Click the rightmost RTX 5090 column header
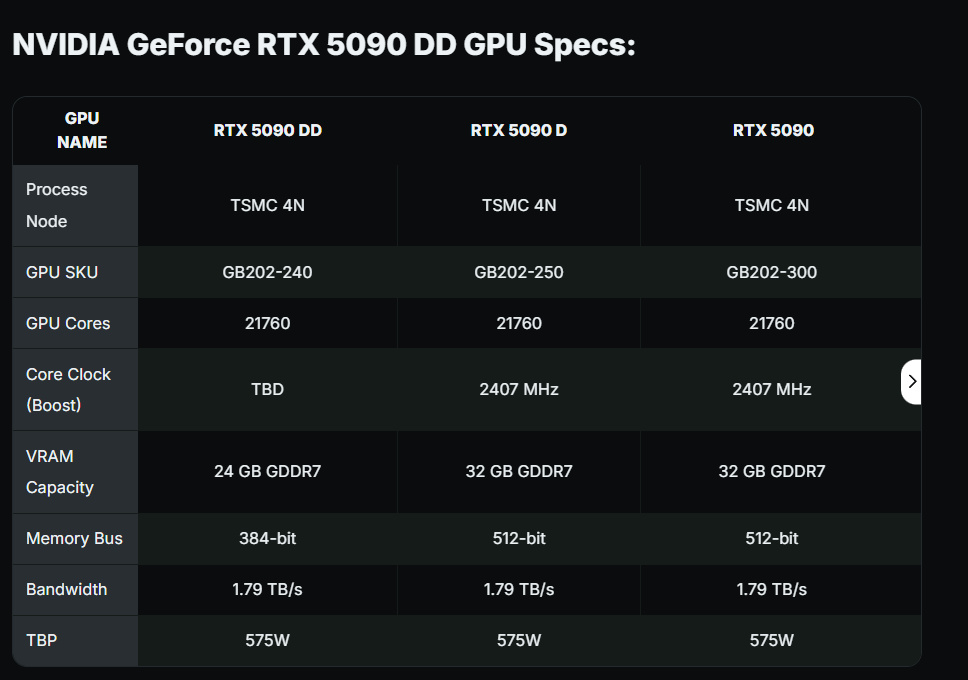968x680 pixels. 772,130
